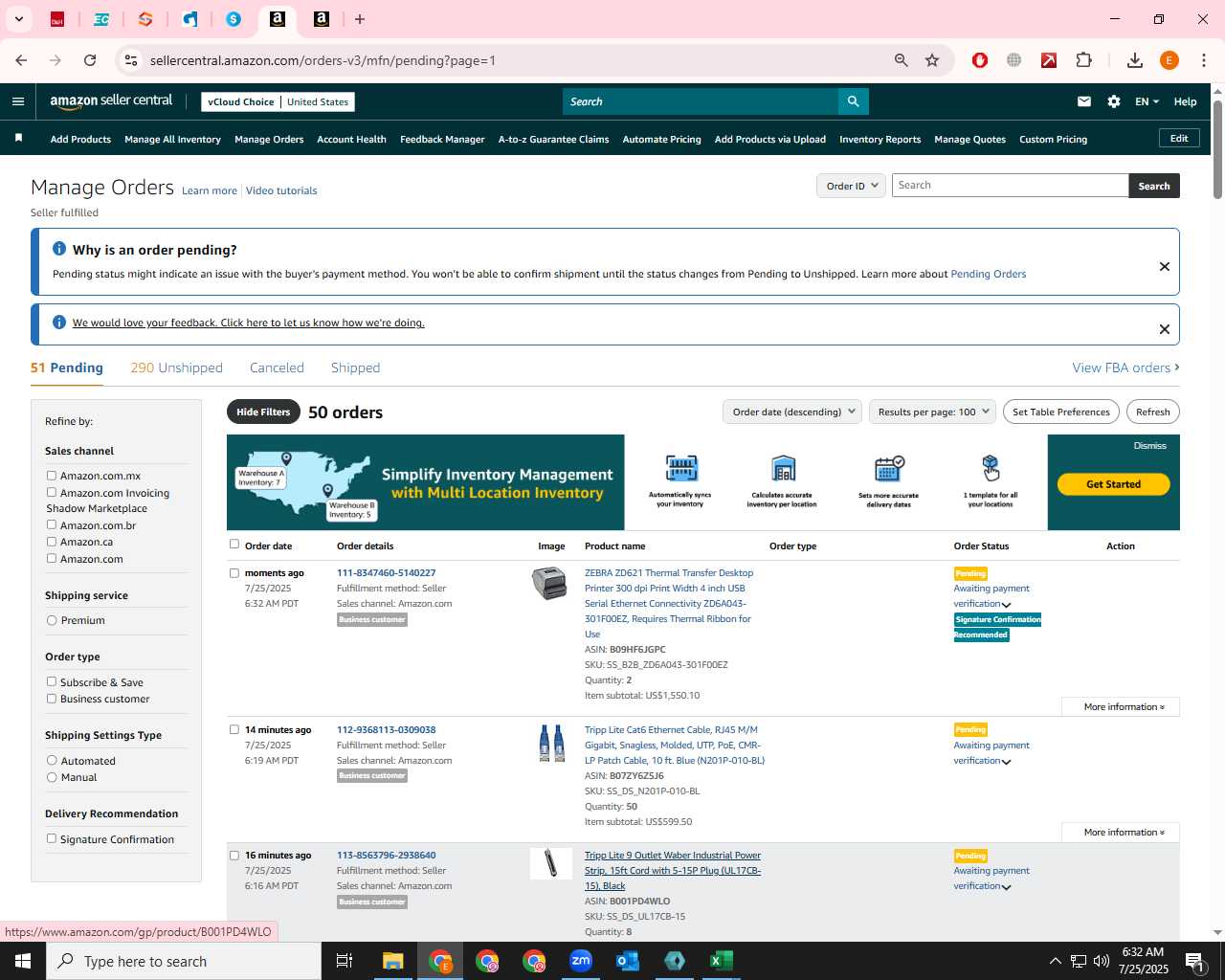Open the Chrome three-dot menu
Image resolution: width=1225 pixels, height=980 pixels.
point(1204,60)
